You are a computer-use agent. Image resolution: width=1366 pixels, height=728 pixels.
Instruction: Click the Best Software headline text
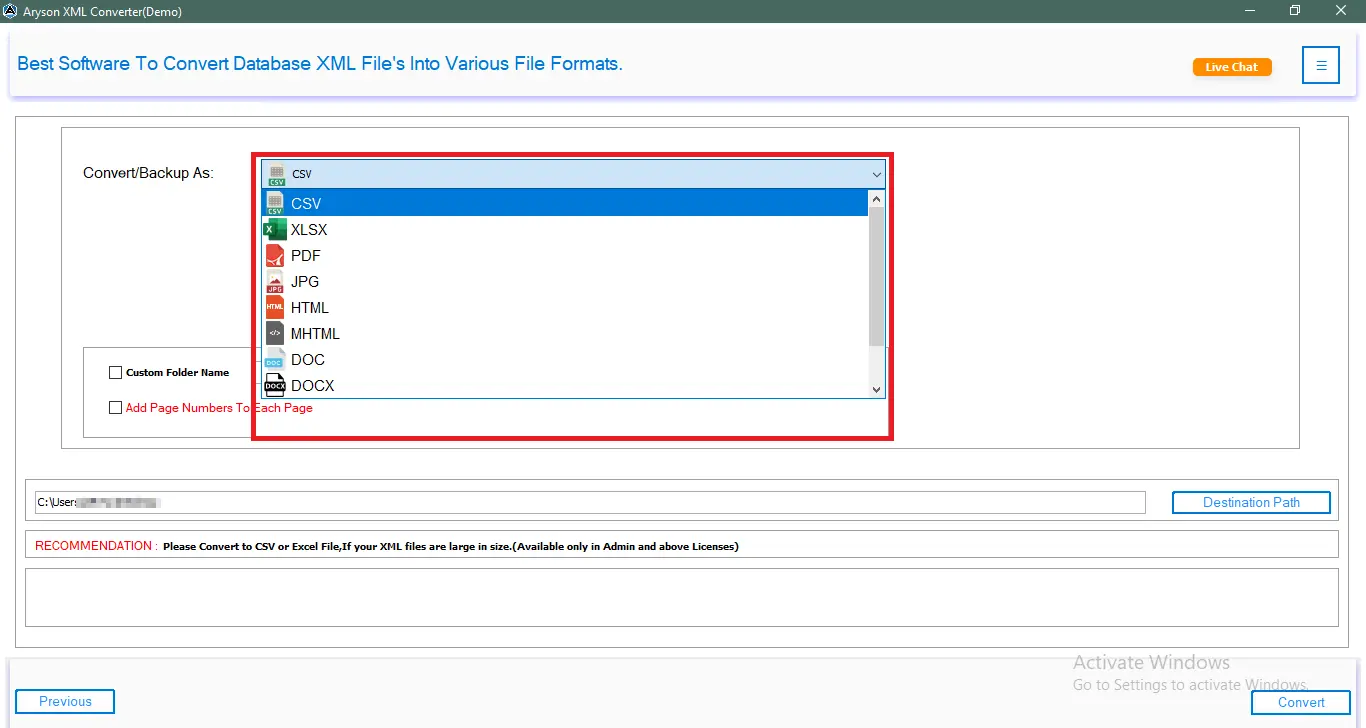click(x=320, y=64)
